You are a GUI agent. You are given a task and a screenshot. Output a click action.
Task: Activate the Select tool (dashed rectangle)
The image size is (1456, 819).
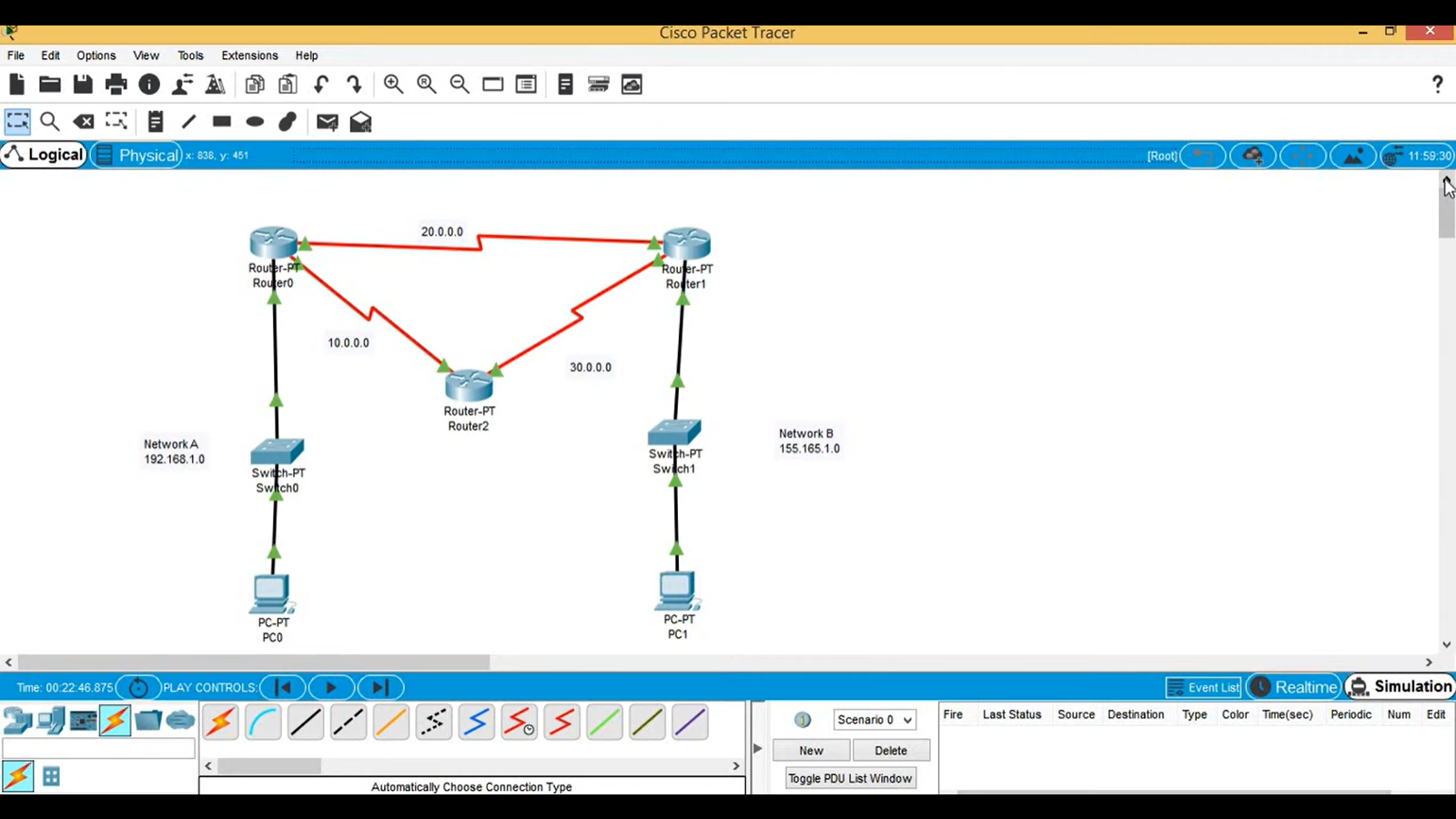pos(17,121)
